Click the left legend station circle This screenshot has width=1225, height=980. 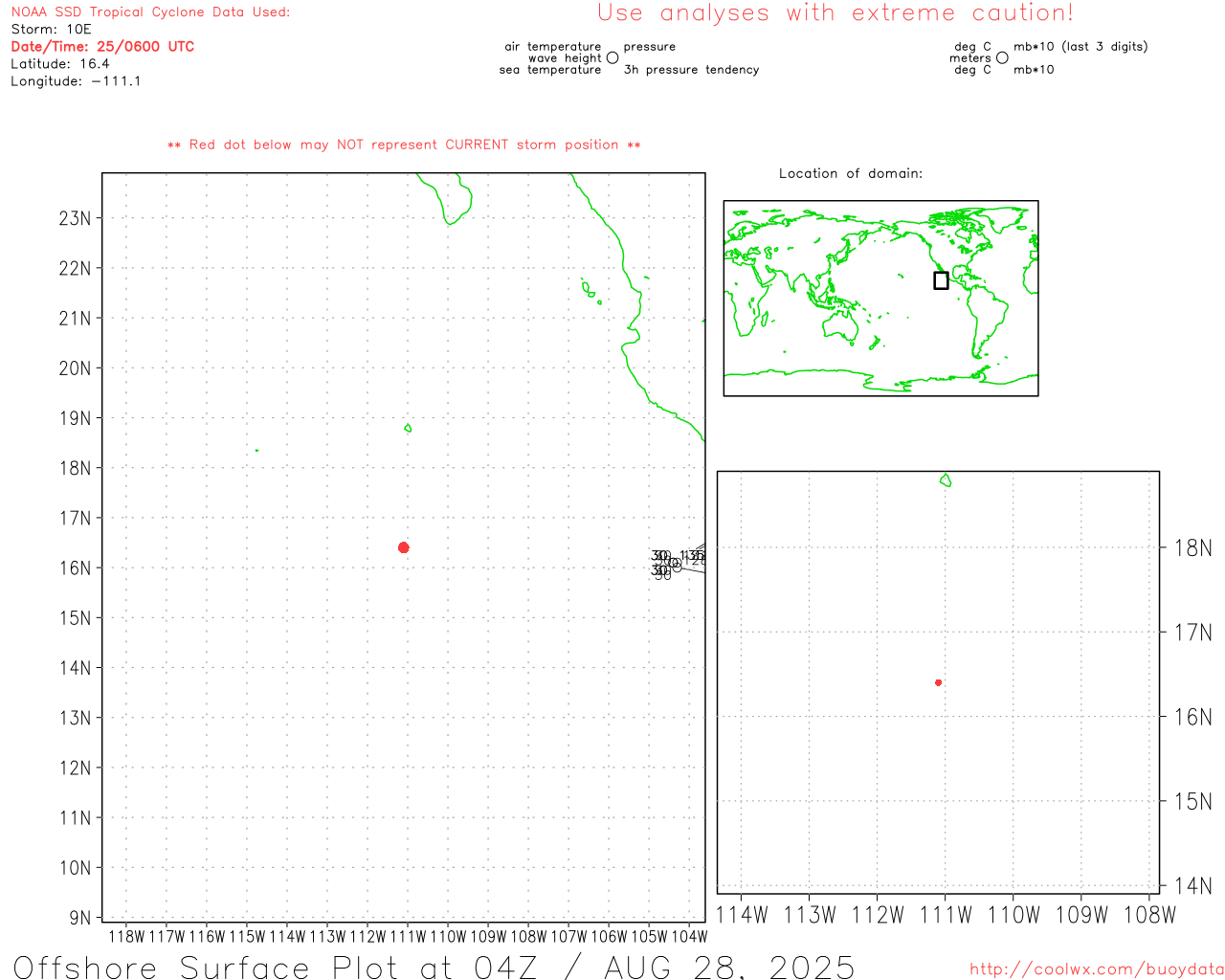coord(612,57)
